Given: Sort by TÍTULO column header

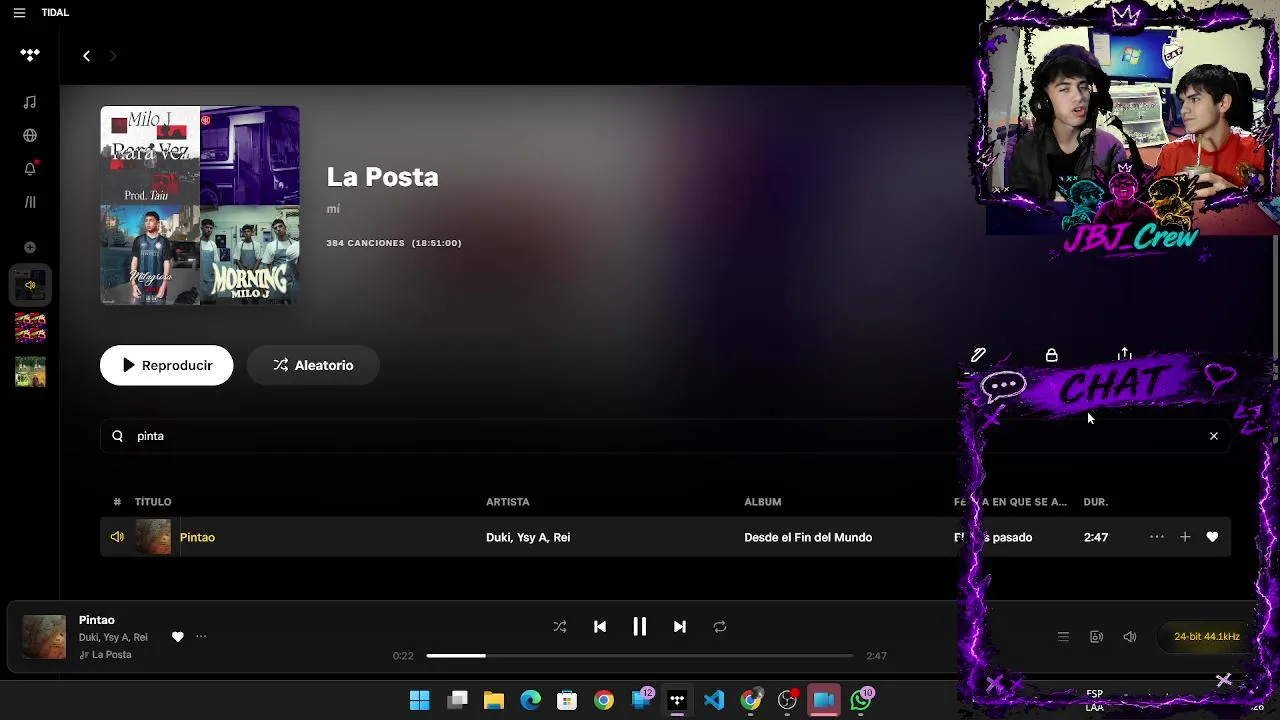Looking at the screenshot, I should point(153,502).
